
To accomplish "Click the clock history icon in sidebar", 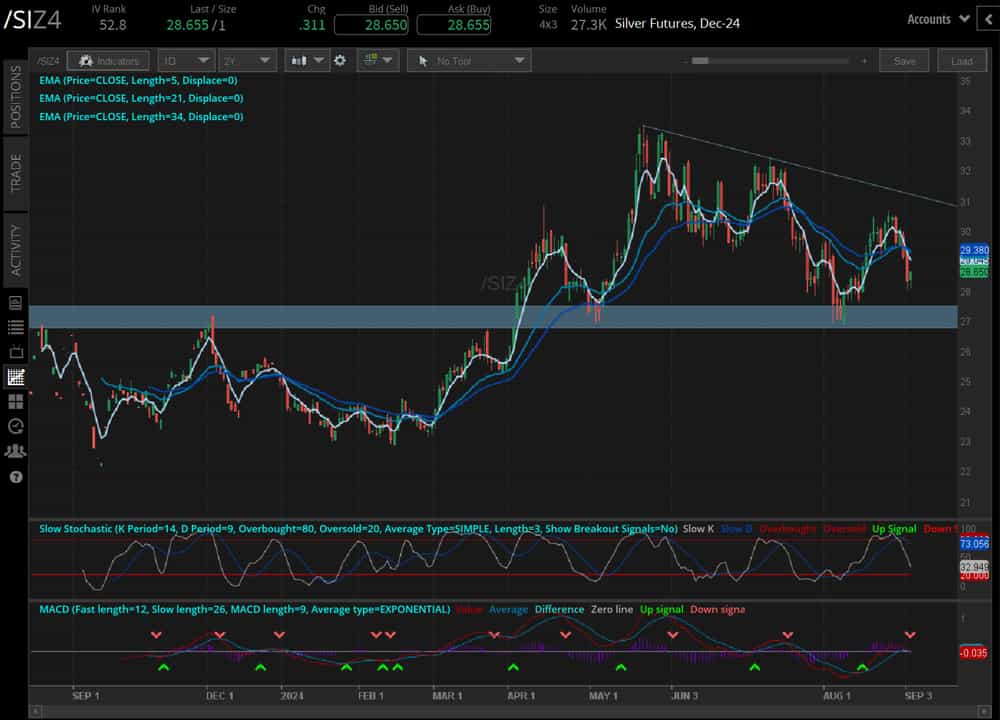I will point(15,426).
